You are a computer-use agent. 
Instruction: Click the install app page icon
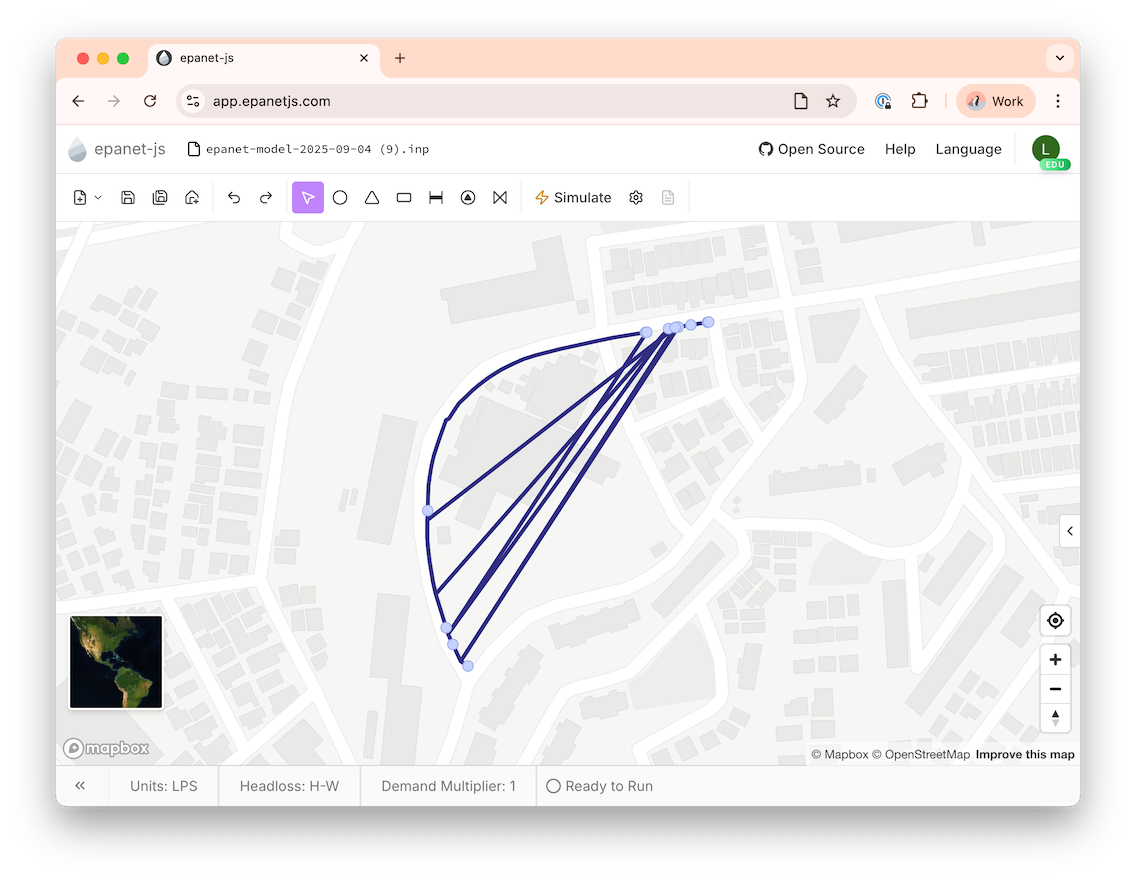coord(801,101)
